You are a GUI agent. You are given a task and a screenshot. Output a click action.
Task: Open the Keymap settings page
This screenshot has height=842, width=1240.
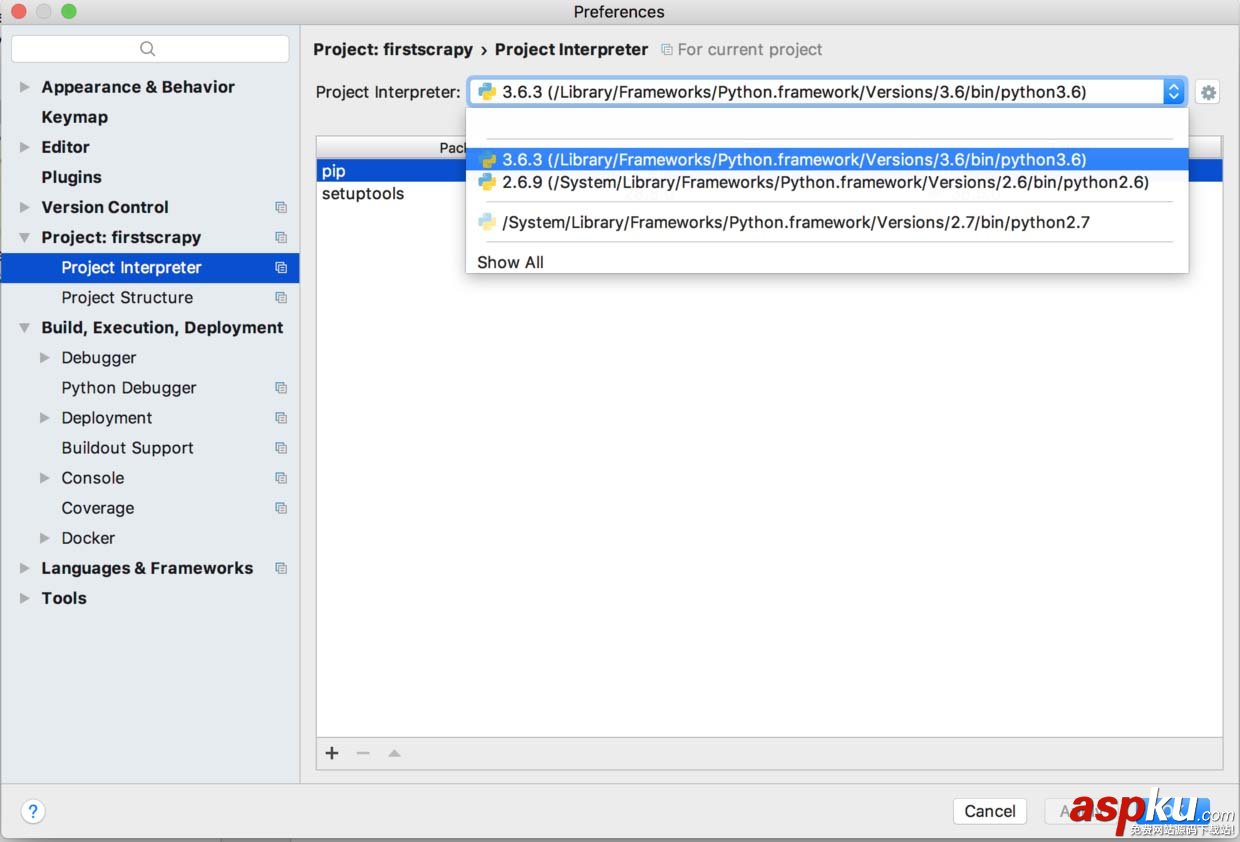tap(74, 117)
